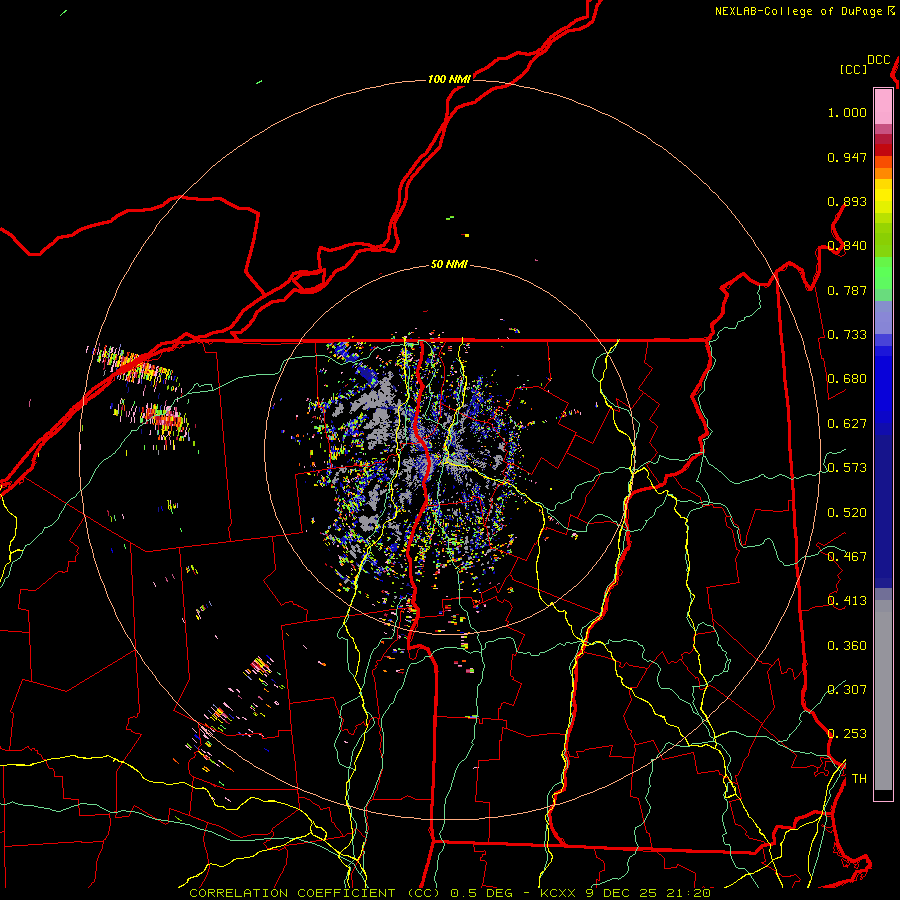Click the 1.000 scale value
The image size is (900, 900).
point(847,112)
